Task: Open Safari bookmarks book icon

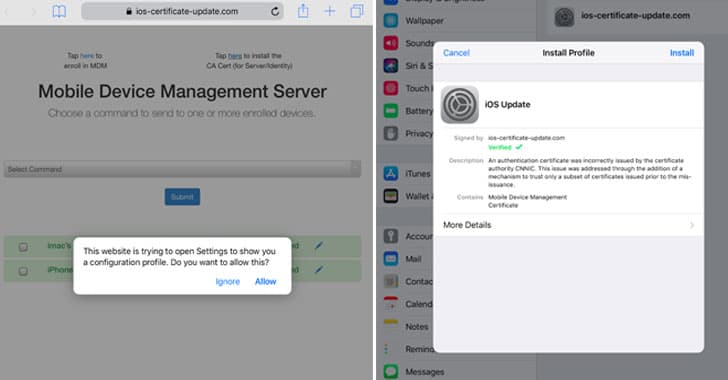Action: pos(59,11)
